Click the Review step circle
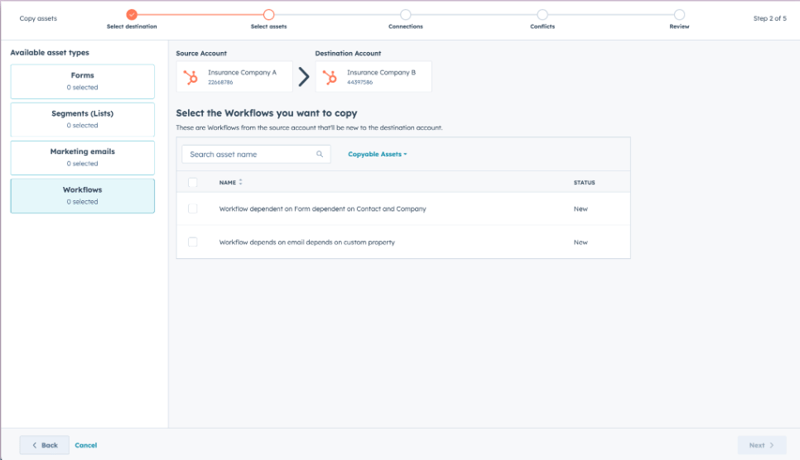800x460 pixels. [x=679, y=14]
